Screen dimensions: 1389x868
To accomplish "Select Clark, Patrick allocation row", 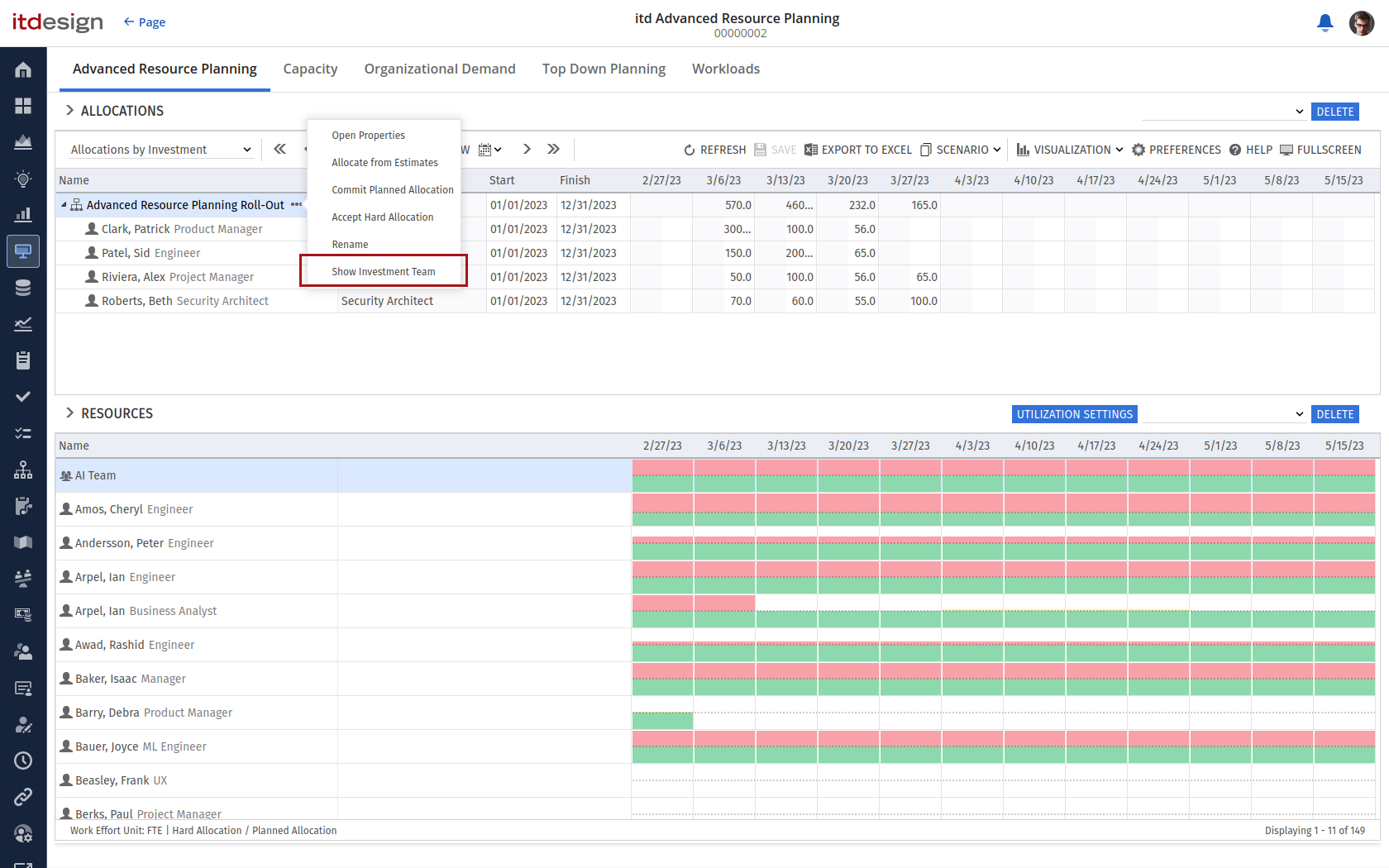I will coord(715,229).
